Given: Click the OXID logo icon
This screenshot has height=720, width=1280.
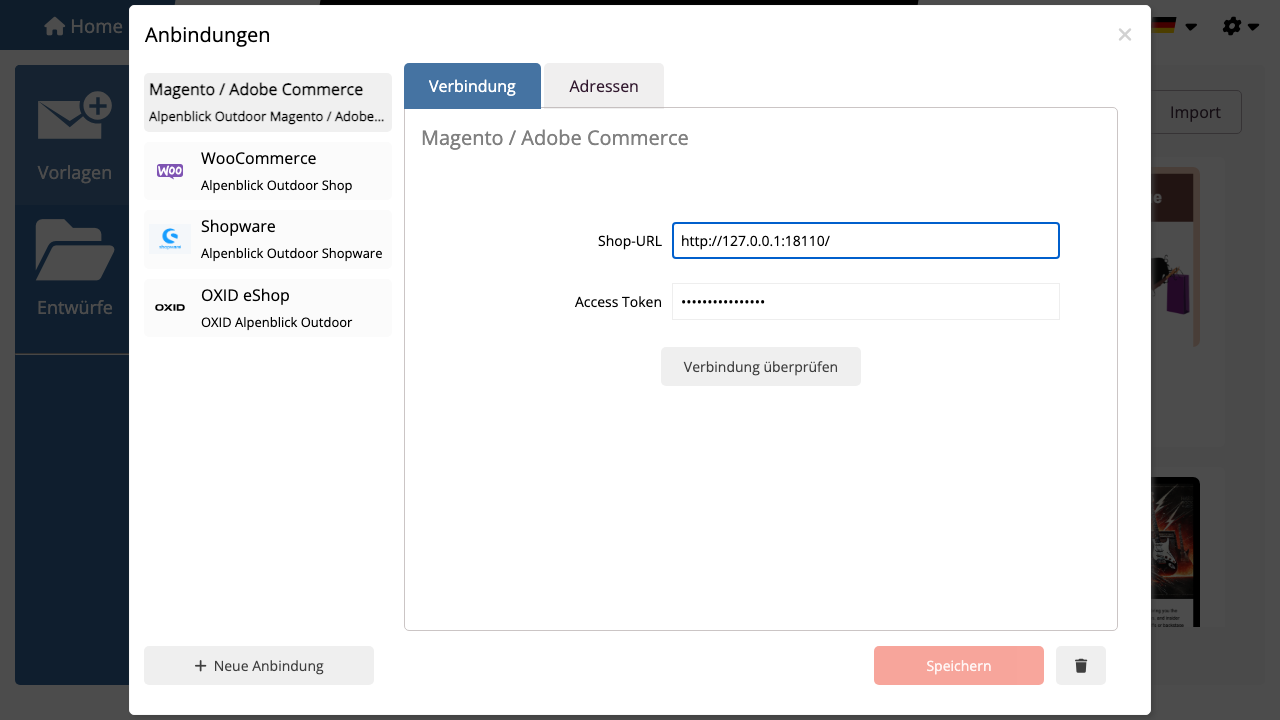Looking at the screenshot, I should (170, 307).
